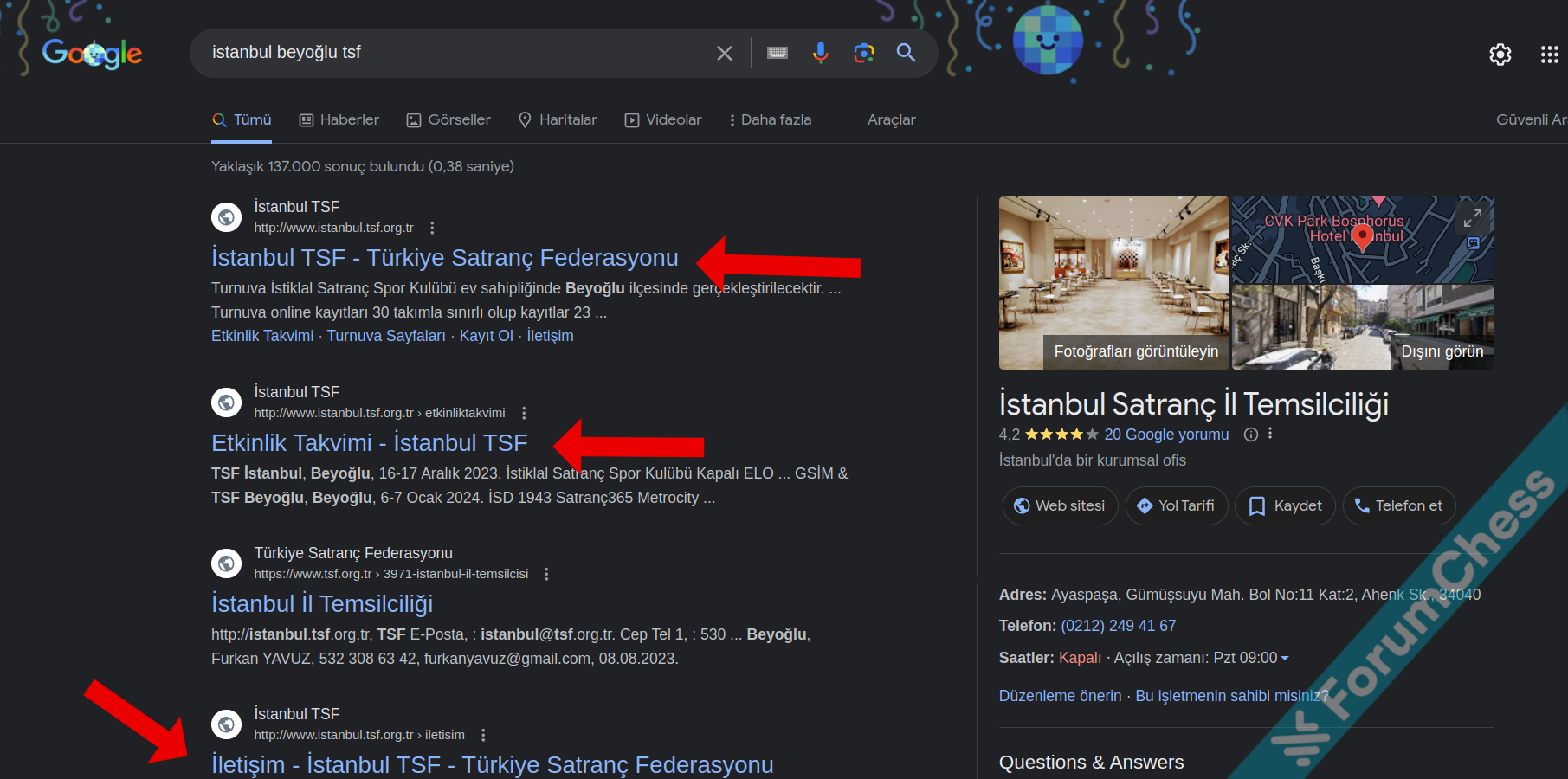
Task: Open İletişim - İstanbul TSF result title
Action: (x=492, y=764)
